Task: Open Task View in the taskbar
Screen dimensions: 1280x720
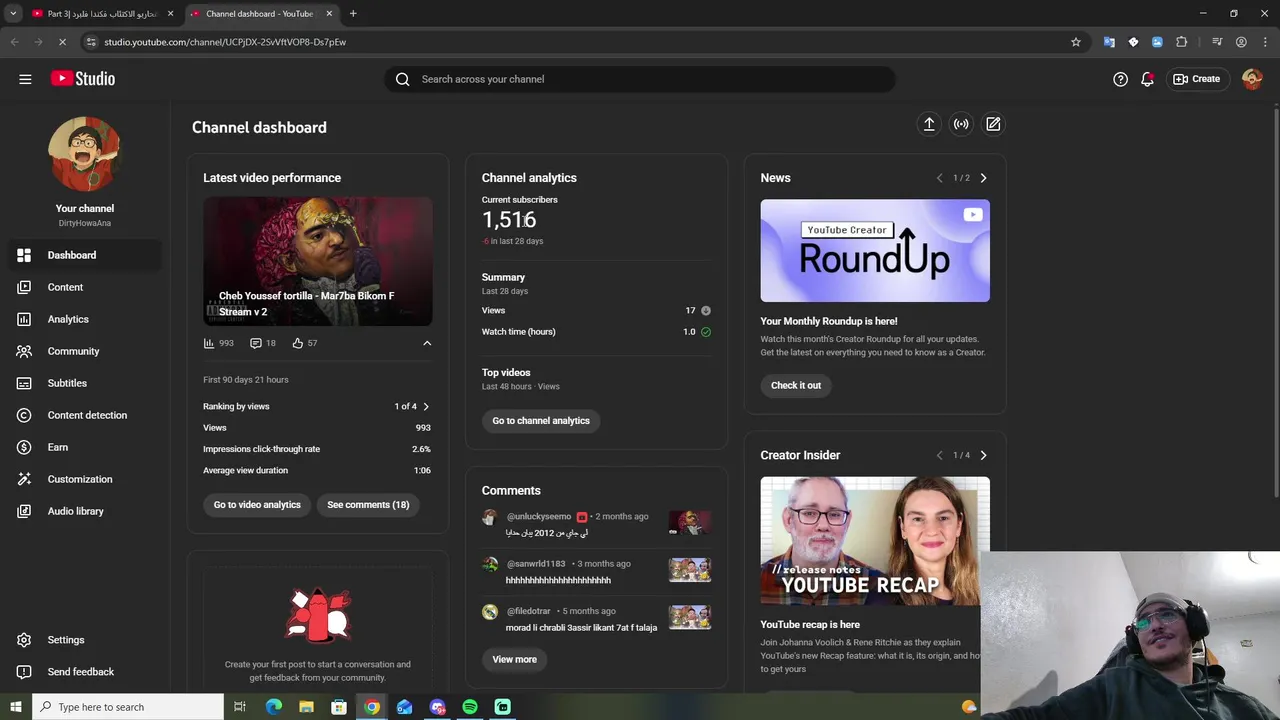Action: 240,707
